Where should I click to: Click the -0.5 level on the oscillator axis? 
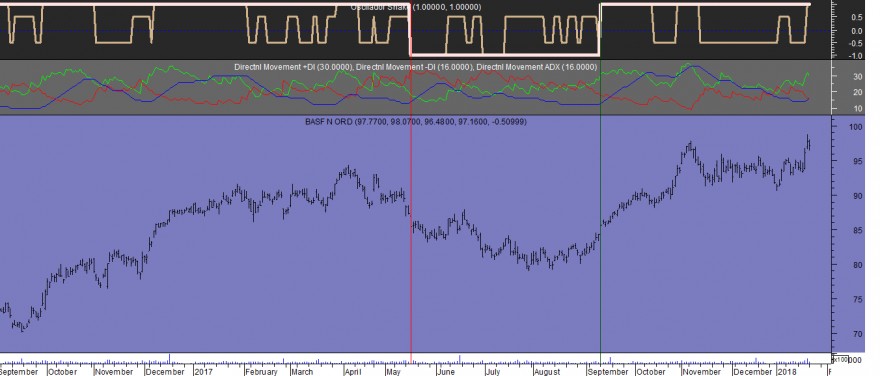click(856, 43)
